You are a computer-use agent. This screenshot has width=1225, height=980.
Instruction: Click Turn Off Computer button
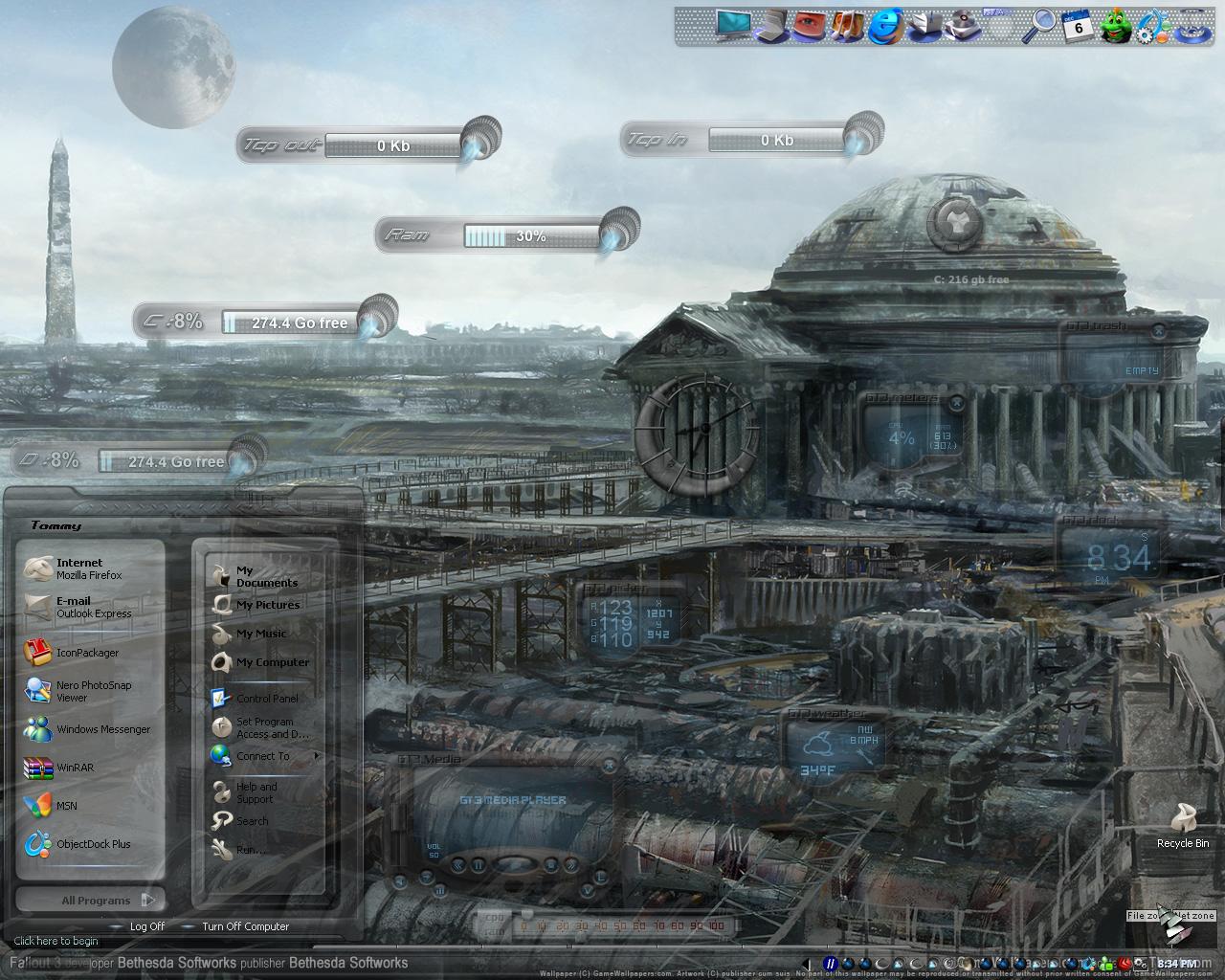(245, 926)
